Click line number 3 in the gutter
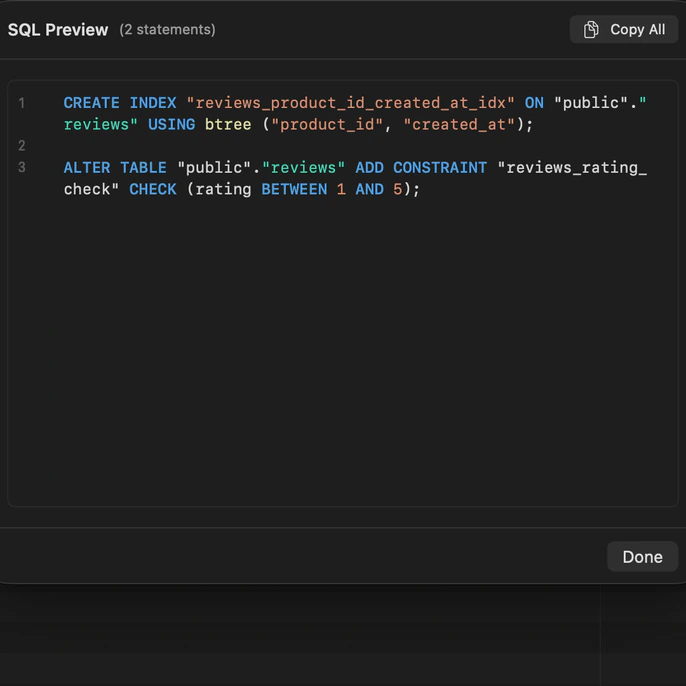The width and height of the screenshot is (686, 686). coord(21,167)
